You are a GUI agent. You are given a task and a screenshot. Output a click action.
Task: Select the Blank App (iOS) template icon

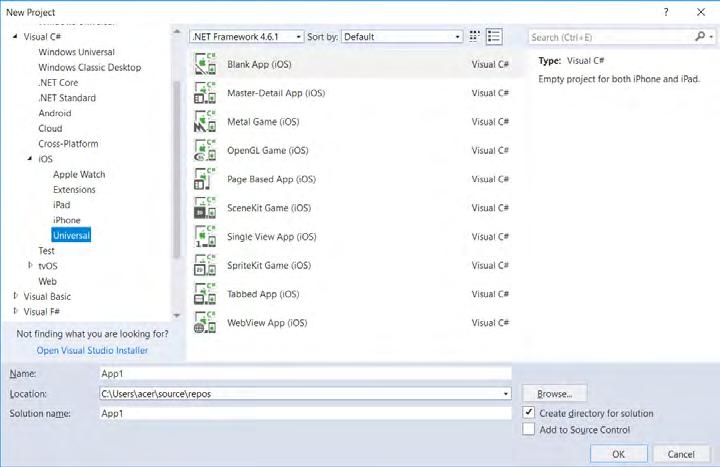click(x=205, y=64)
